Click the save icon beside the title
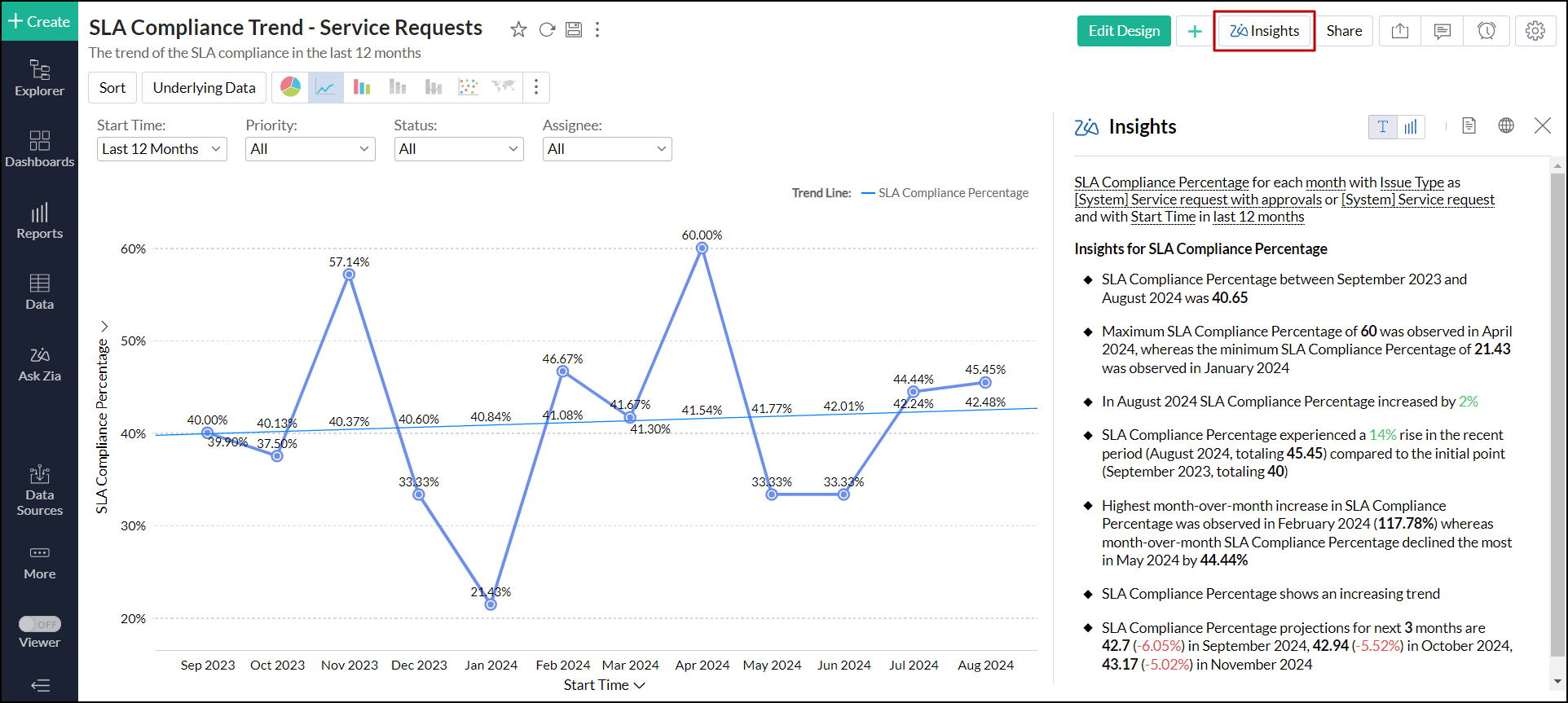 pos(574,30)
